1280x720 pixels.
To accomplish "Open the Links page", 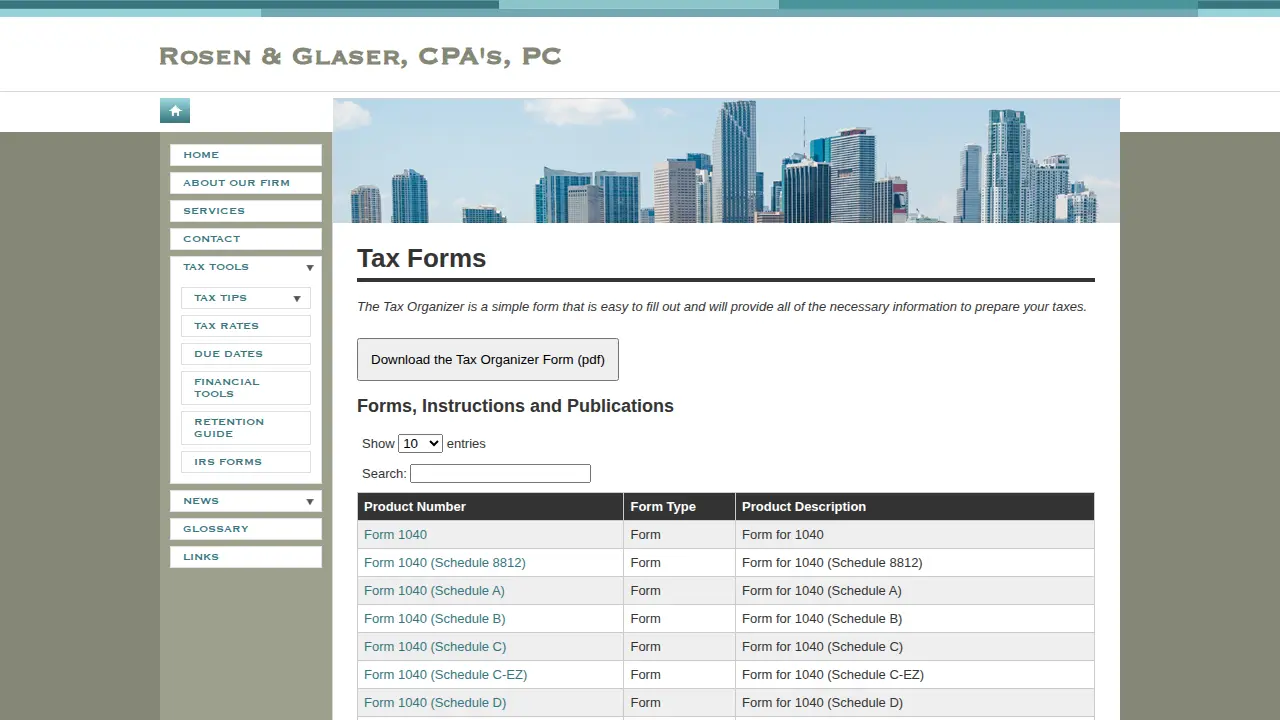I will coord(246,557).
